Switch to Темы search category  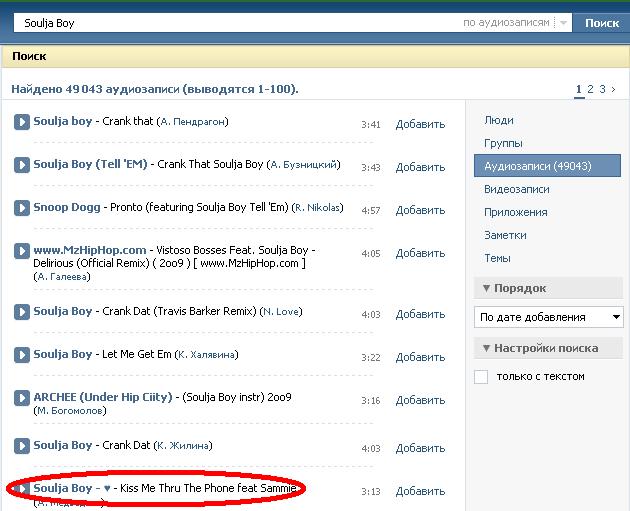click(x=497, y=258)
